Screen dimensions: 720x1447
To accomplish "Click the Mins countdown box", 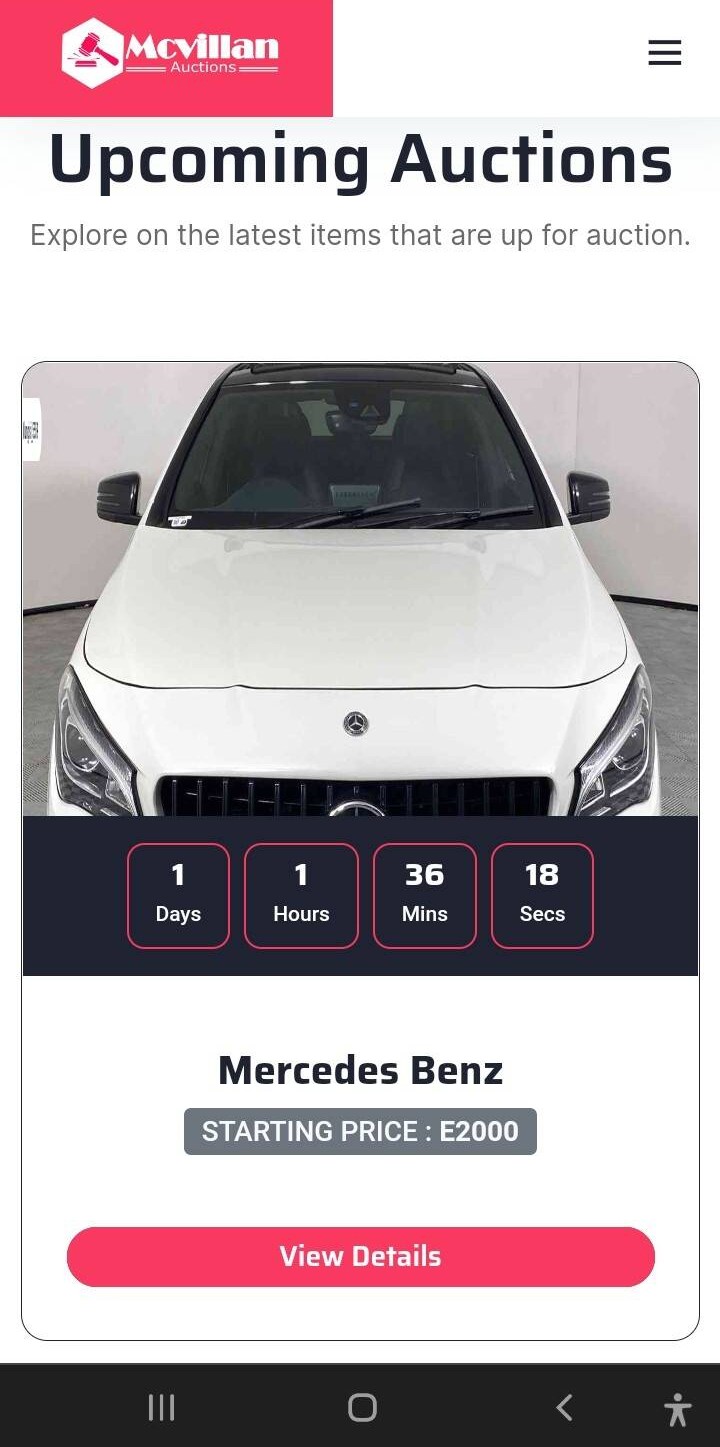I will coord(425,895).
